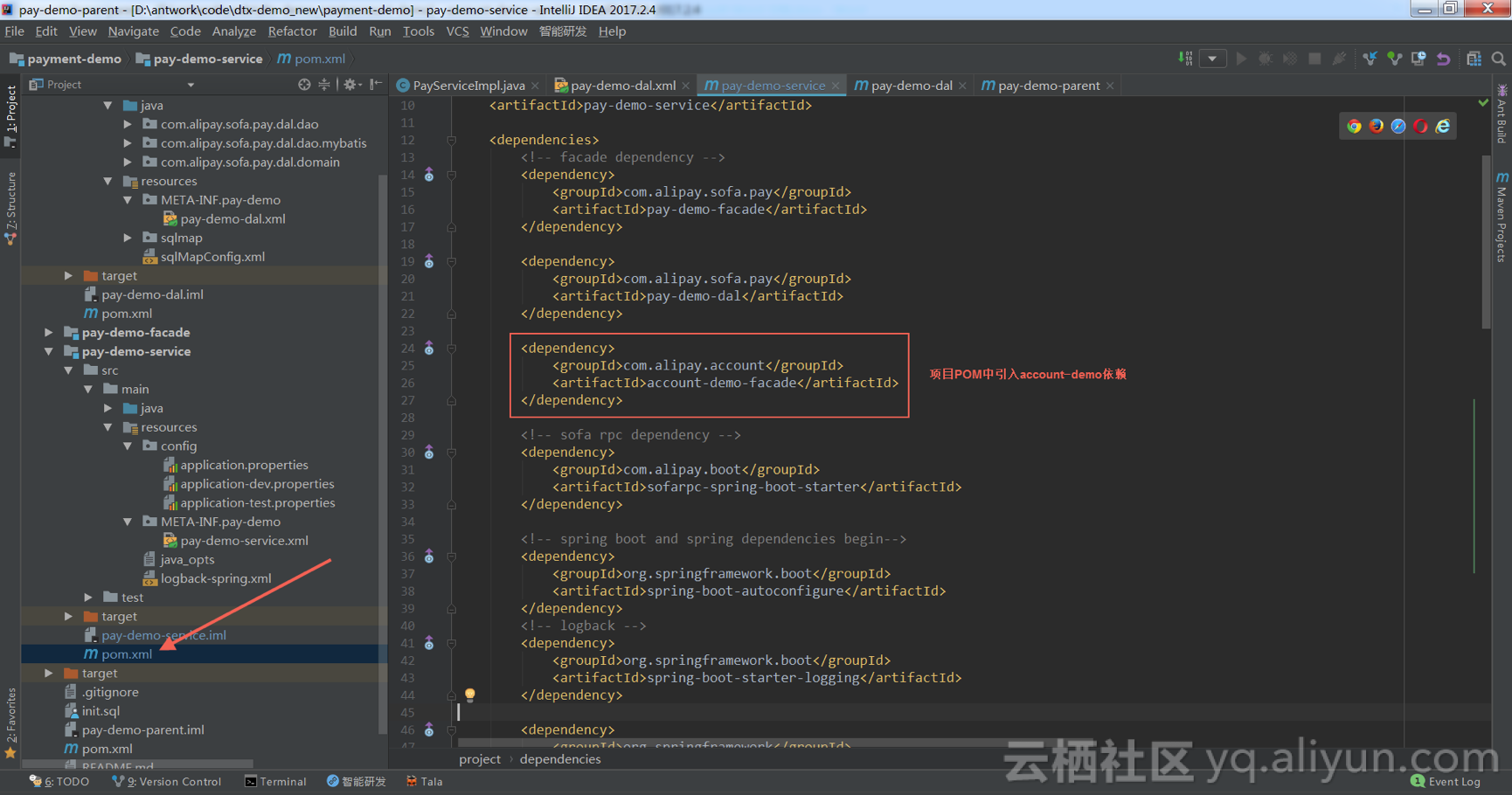1512x795 pixels.
Task: Click the Project panel vertical scrollbar
Action: pyautogui.click(x=383, y=454)
